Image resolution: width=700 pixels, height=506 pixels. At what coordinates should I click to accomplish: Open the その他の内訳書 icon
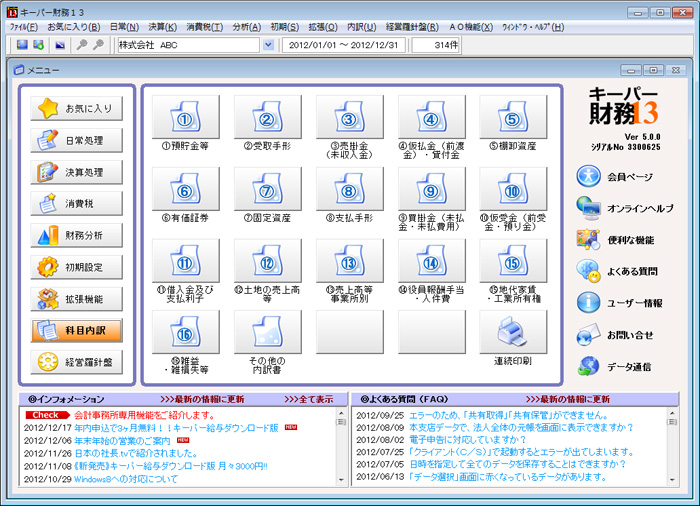point(268,332)
